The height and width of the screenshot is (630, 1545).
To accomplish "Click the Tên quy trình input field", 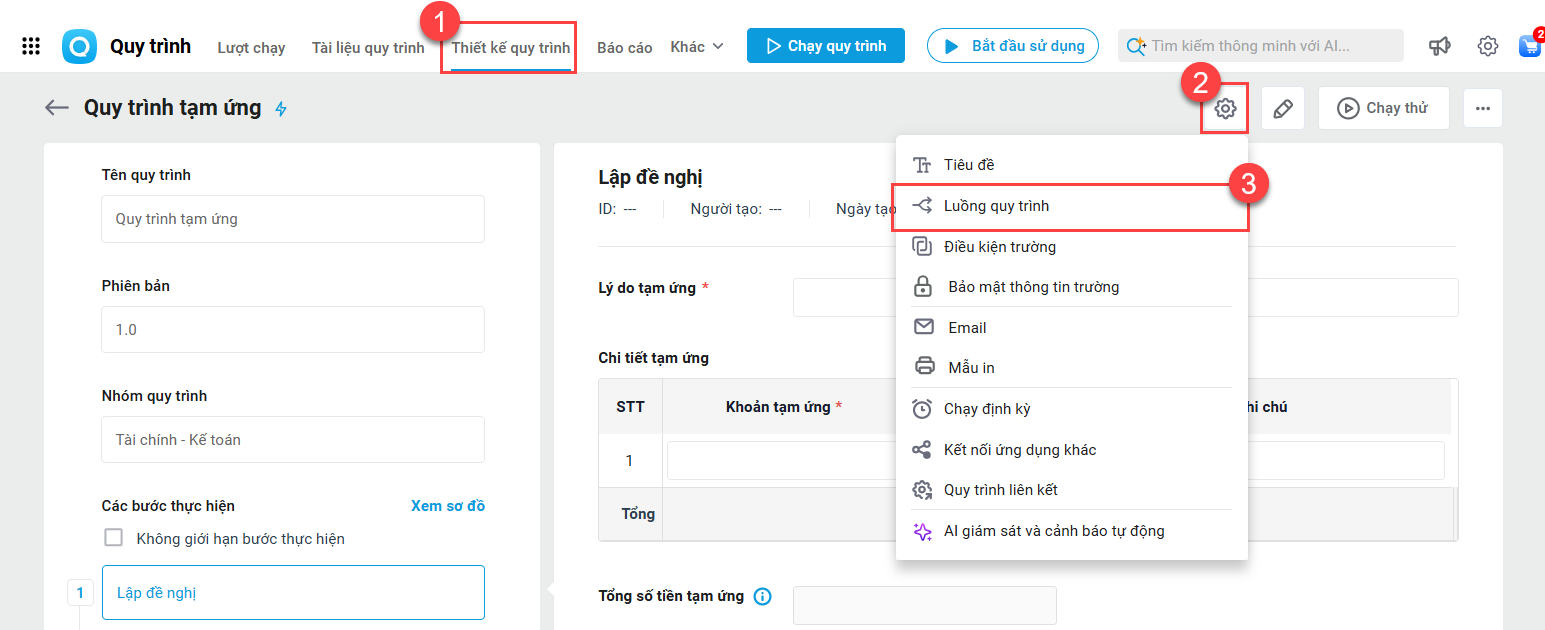I will (x=292, y=219).
